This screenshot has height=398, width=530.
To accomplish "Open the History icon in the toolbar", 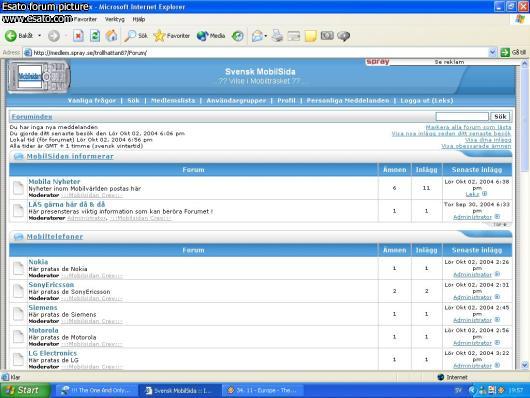I will pos(238,36).
